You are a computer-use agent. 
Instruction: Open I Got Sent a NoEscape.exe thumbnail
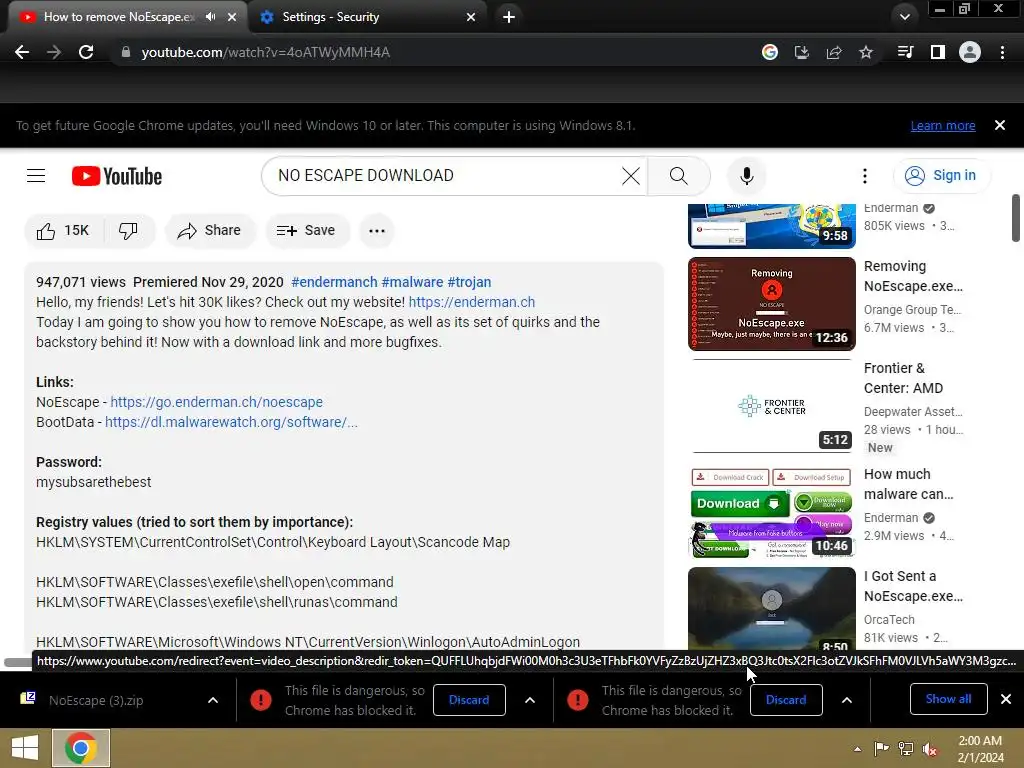coord(772,609)
